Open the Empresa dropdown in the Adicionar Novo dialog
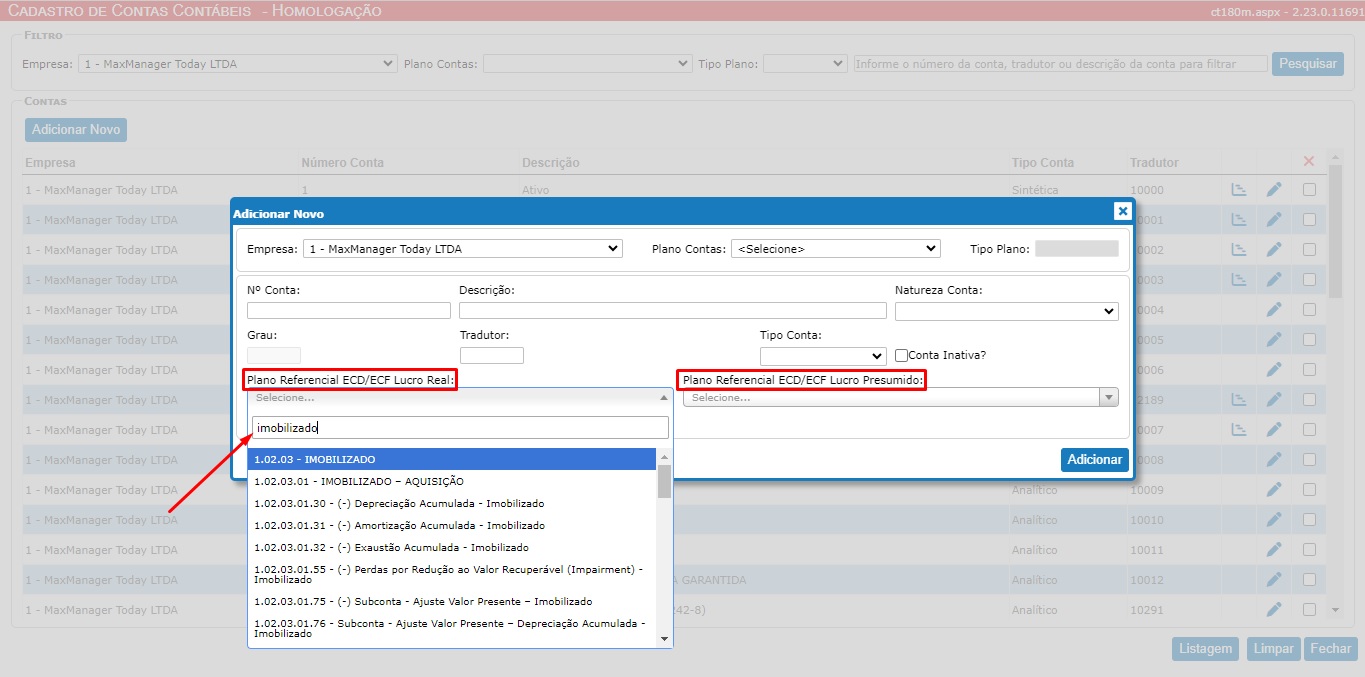1365x677 pixels. click(462, 249)
